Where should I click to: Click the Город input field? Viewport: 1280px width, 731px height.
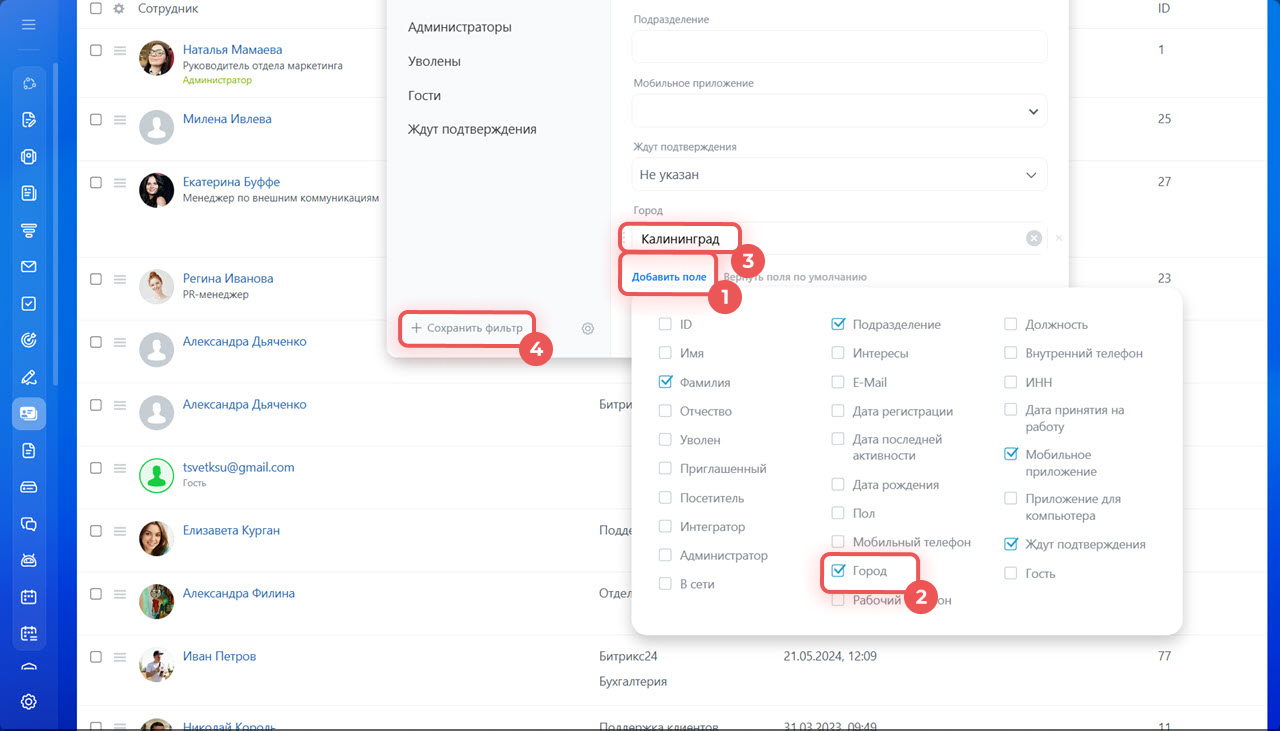[840, 238]
